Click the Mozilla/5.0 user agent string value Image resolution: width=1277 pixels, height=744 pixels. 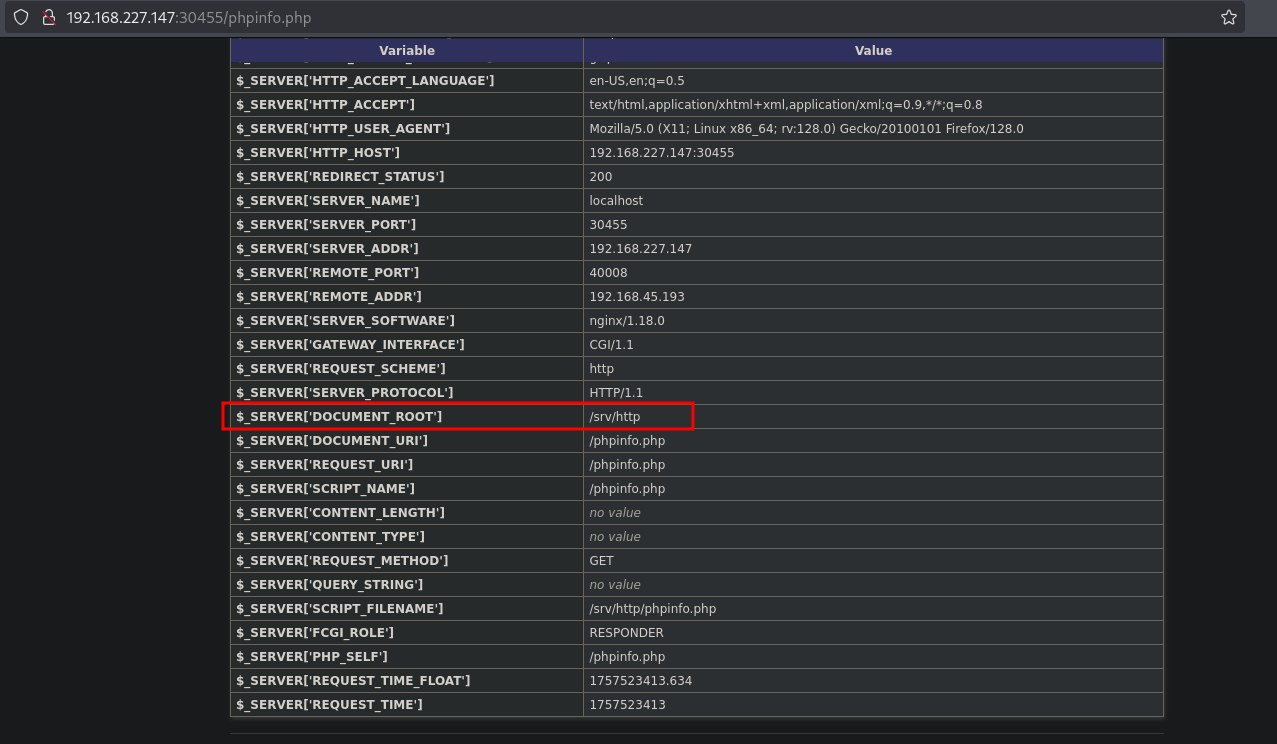pos(806,129)
